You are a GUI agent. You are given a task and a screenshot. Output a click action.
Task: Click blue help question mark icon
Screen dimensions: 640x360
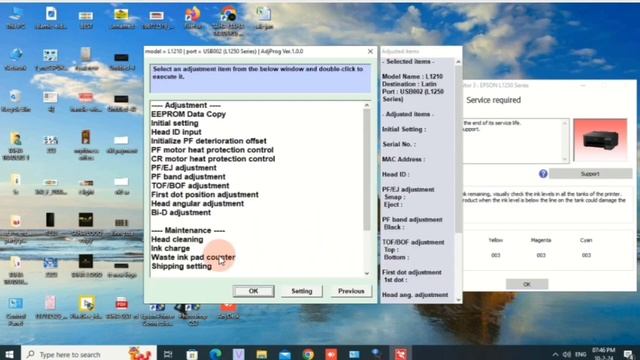pos(543,173)
